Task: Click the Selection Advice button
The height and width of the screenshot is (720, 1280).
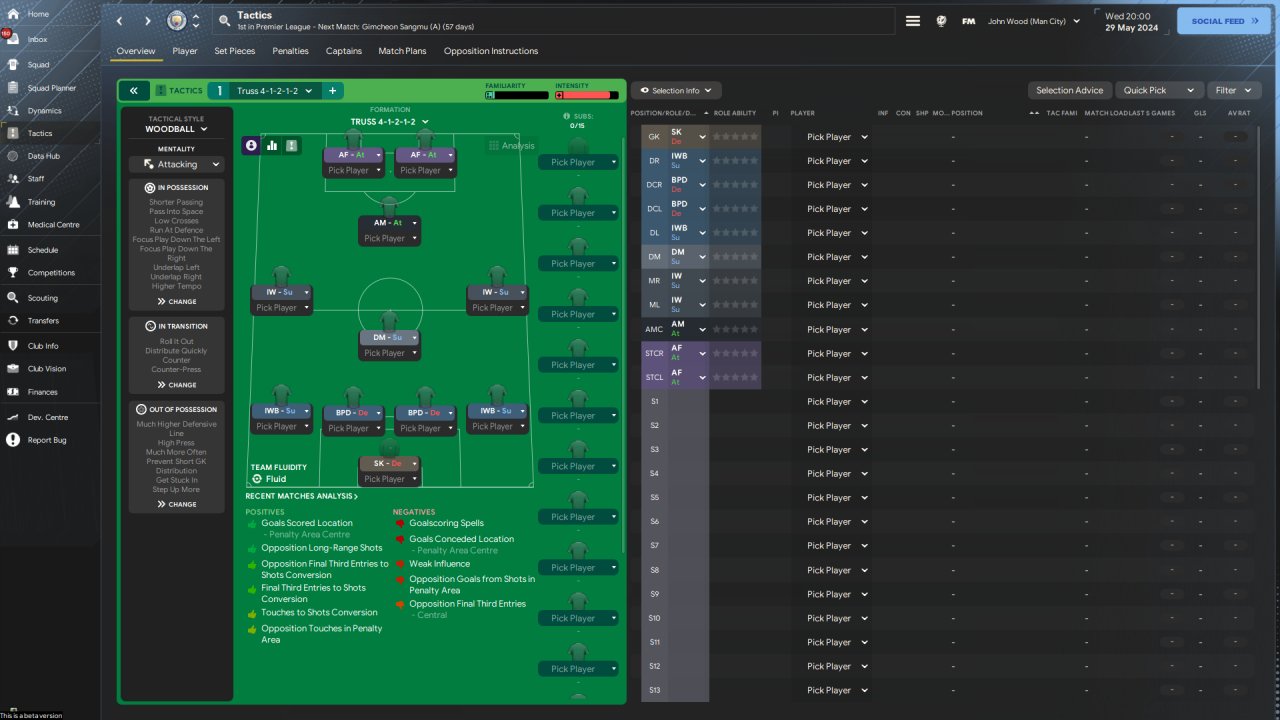Action: [1069, 90]
